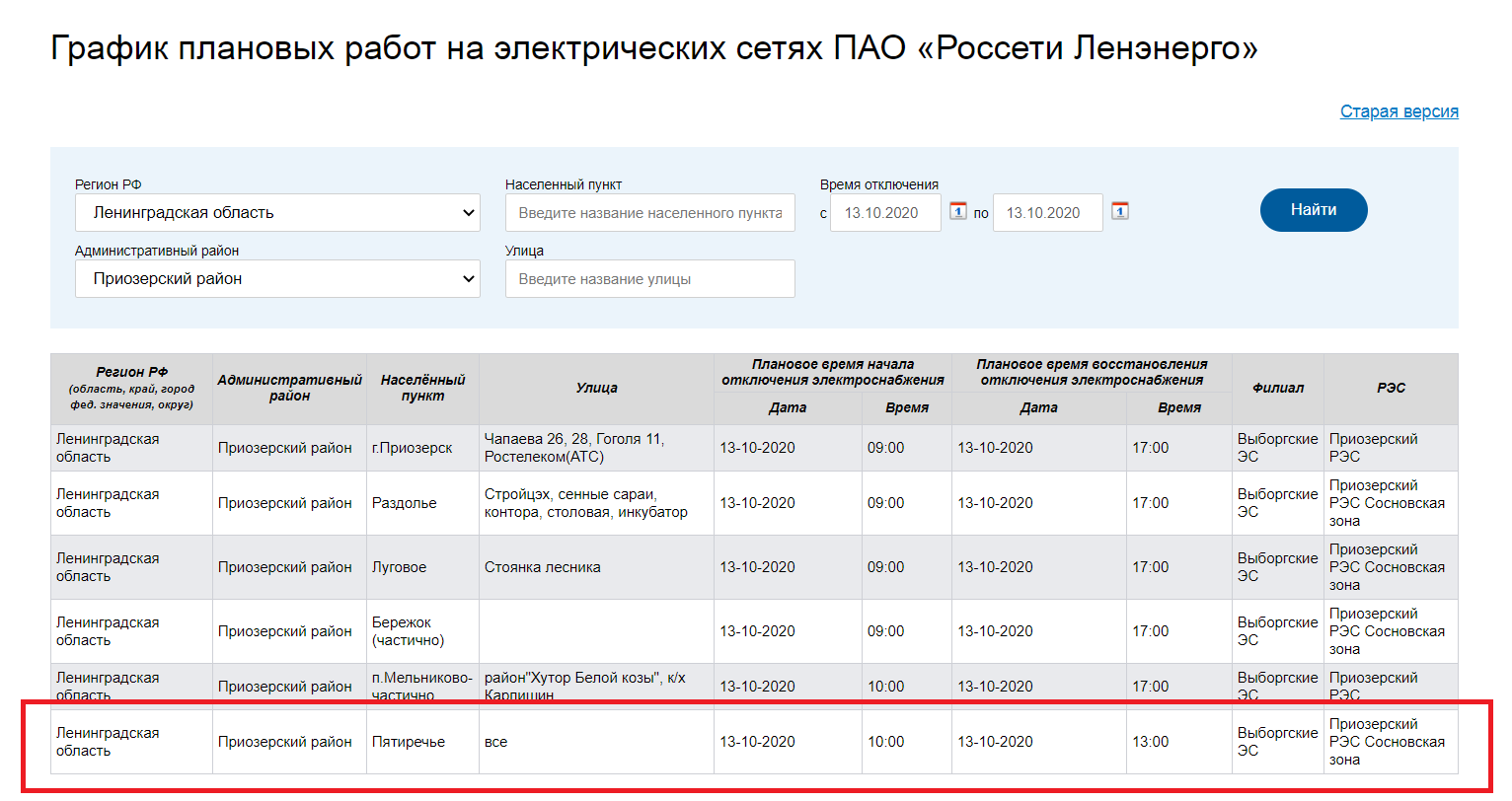Viewport: 1512px width, 801px height.
Task: Click the Улица column header
Action: pos(596,389)
